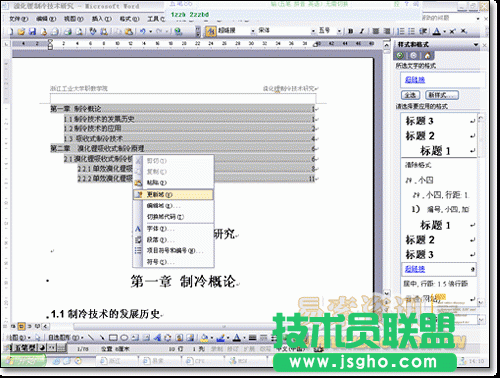The height and width of the screenshot is (378, 500).
Task: Open the task pane title dropdown arrow
Action: [476, 44]
